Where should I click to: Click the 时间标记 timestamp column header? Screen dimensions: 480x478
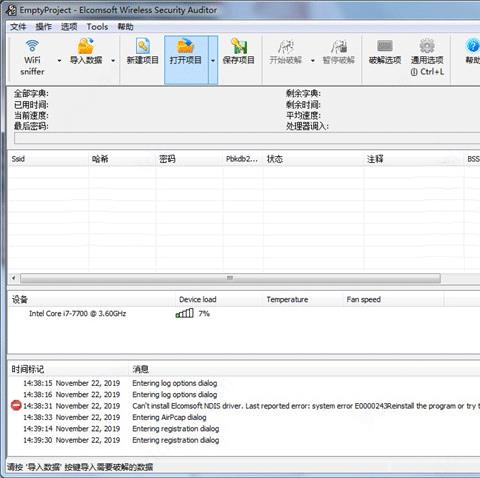69,369
